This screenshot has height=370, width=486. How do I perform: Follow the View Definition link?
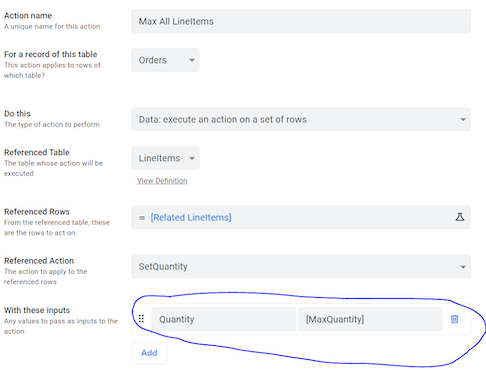(x=162, y=181)
